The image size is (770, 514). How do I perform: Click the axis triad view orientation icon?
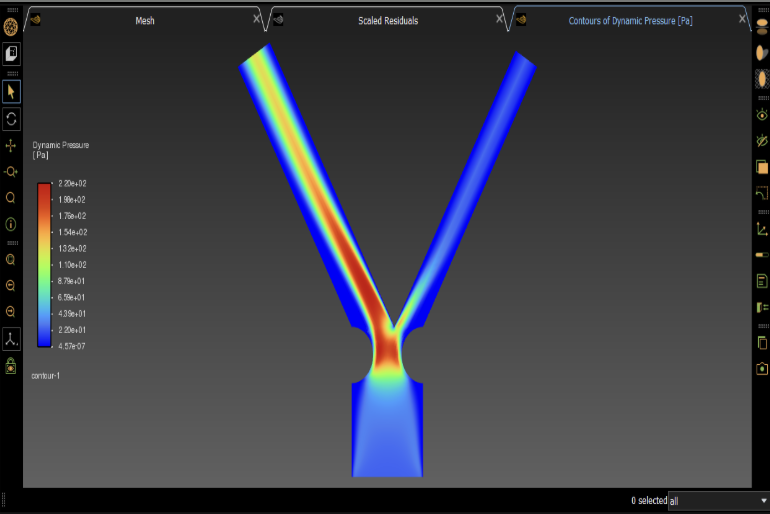point(11,339)
